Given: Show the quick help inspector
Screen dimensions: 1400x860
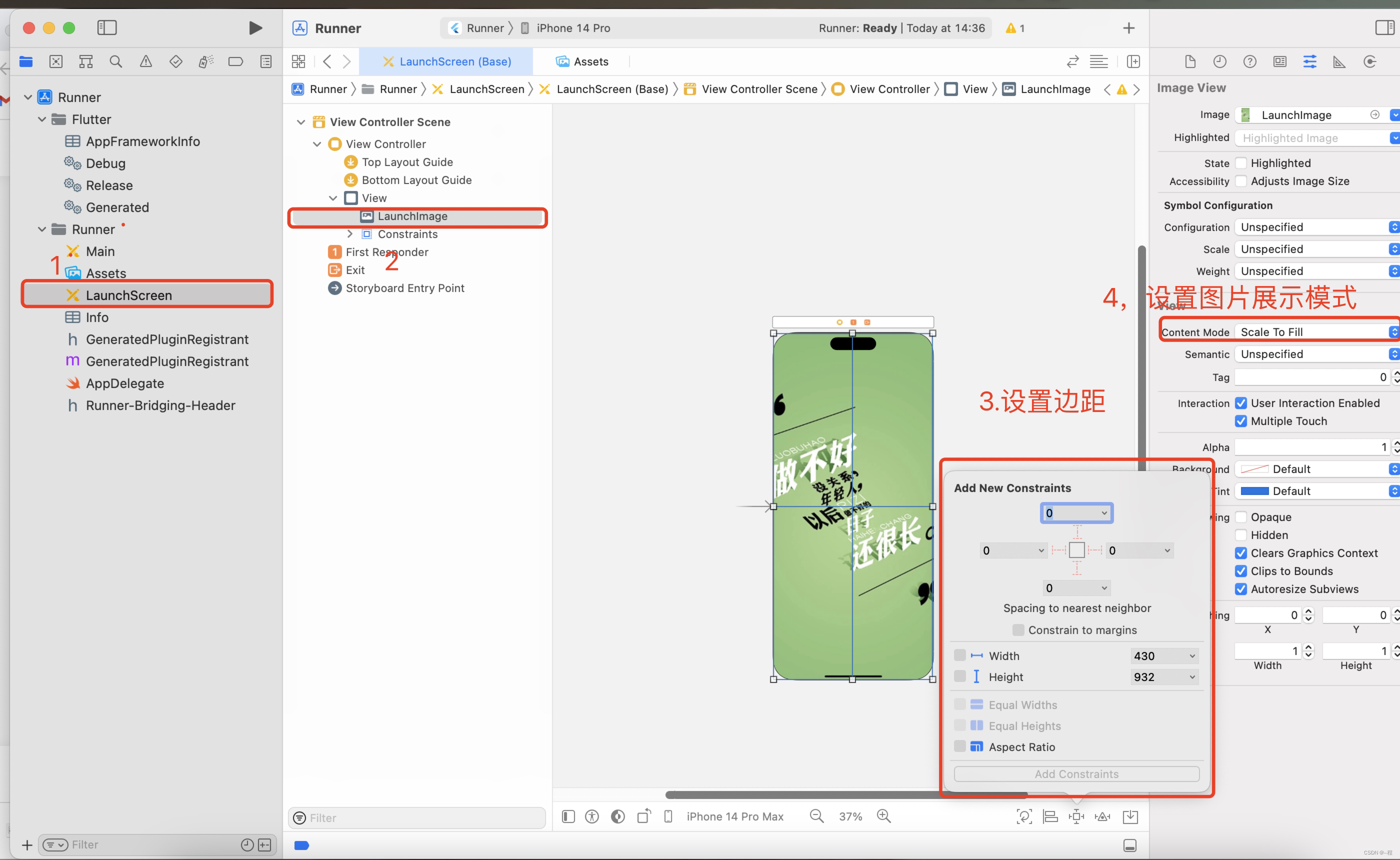Looking at the screenshot, I should point(1250,61).
